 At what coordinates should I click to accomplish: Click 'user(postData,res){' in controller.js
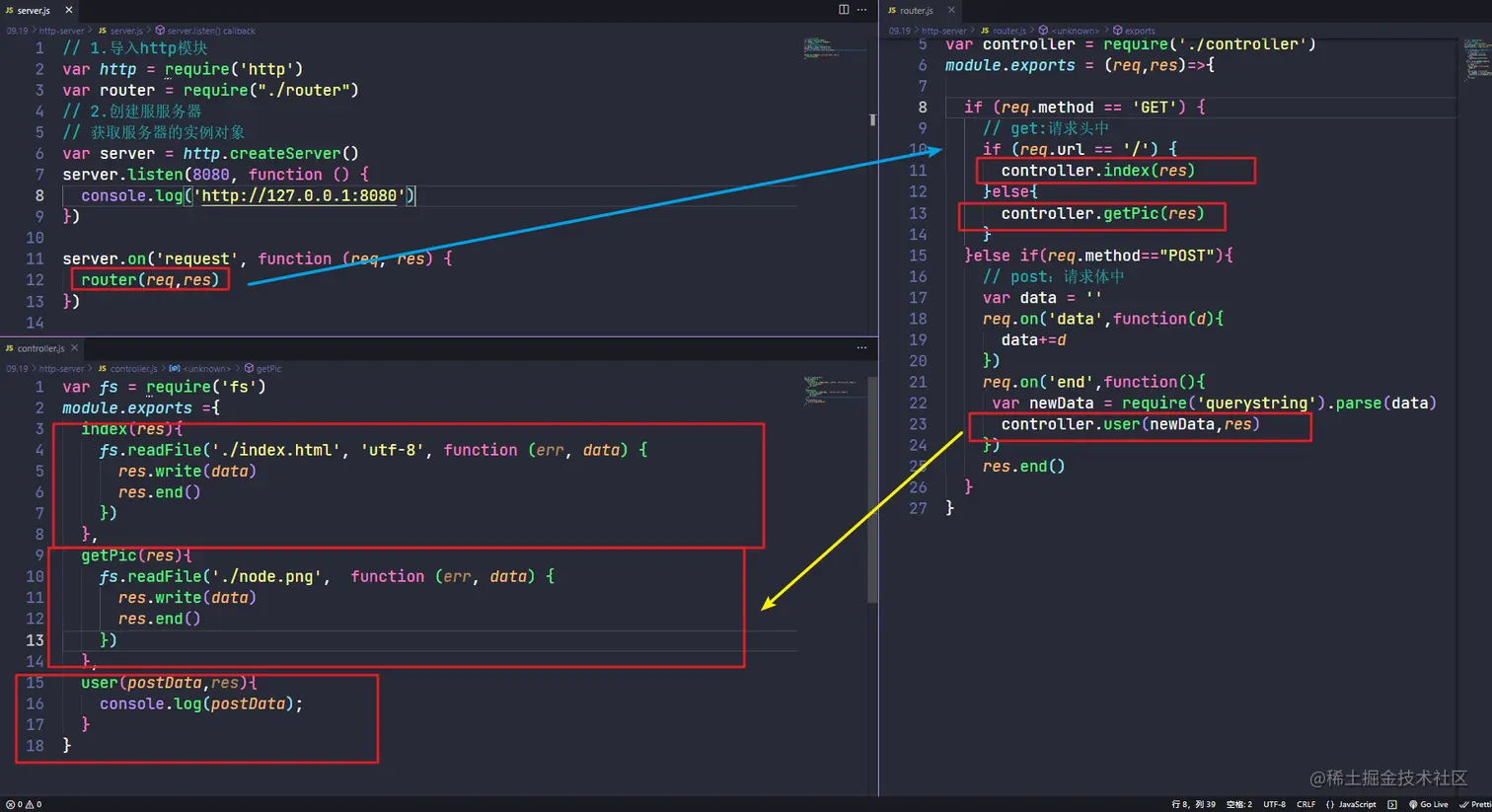(169, 683)
